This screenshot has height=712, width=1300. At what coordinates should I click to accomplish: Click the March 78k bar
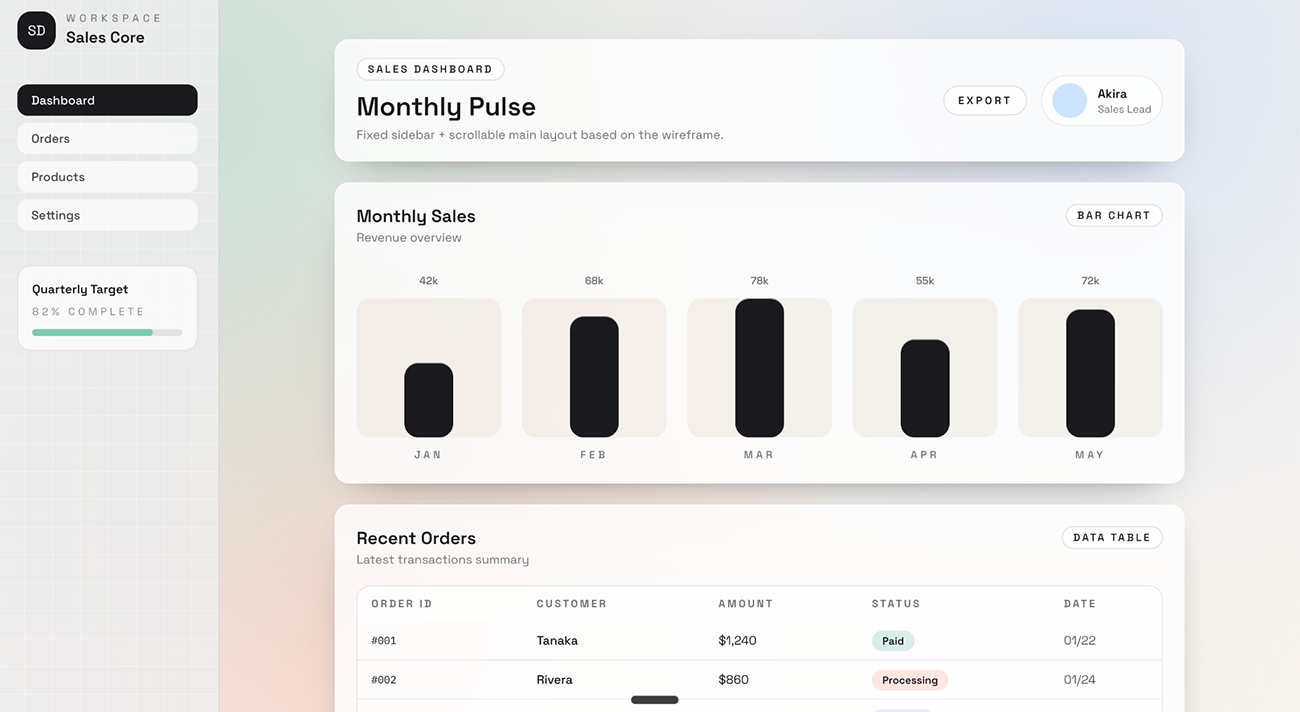pyautogui.click(x=759, y=368)
